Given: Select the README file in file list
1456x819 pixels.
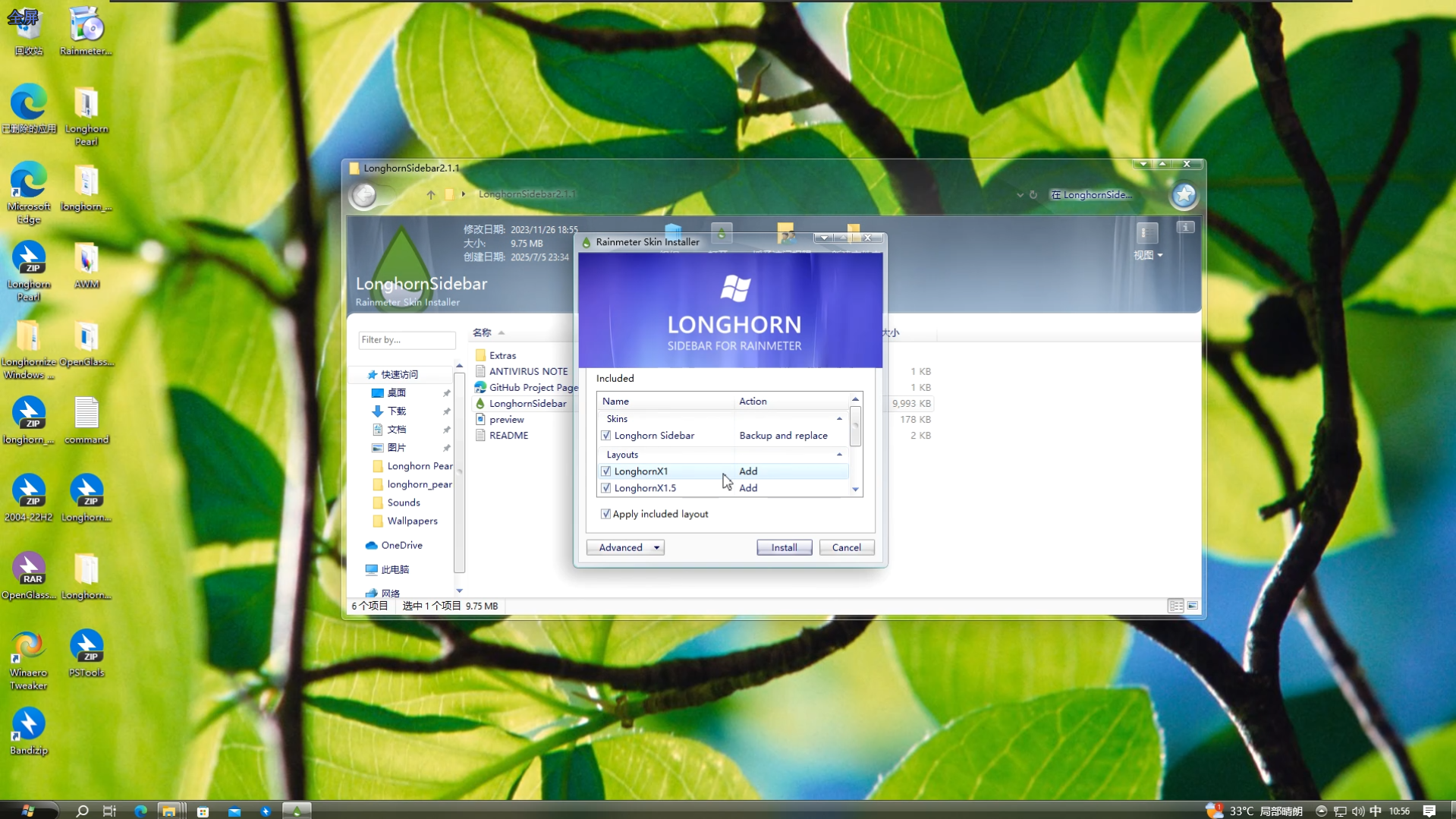Looking at the screenshot, I should pyautogui.click(x=508, y=435).
